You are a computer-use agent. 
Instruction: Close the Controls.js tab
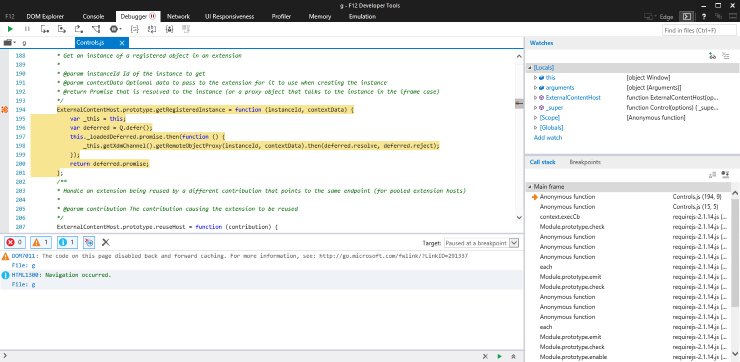point(122,43)
